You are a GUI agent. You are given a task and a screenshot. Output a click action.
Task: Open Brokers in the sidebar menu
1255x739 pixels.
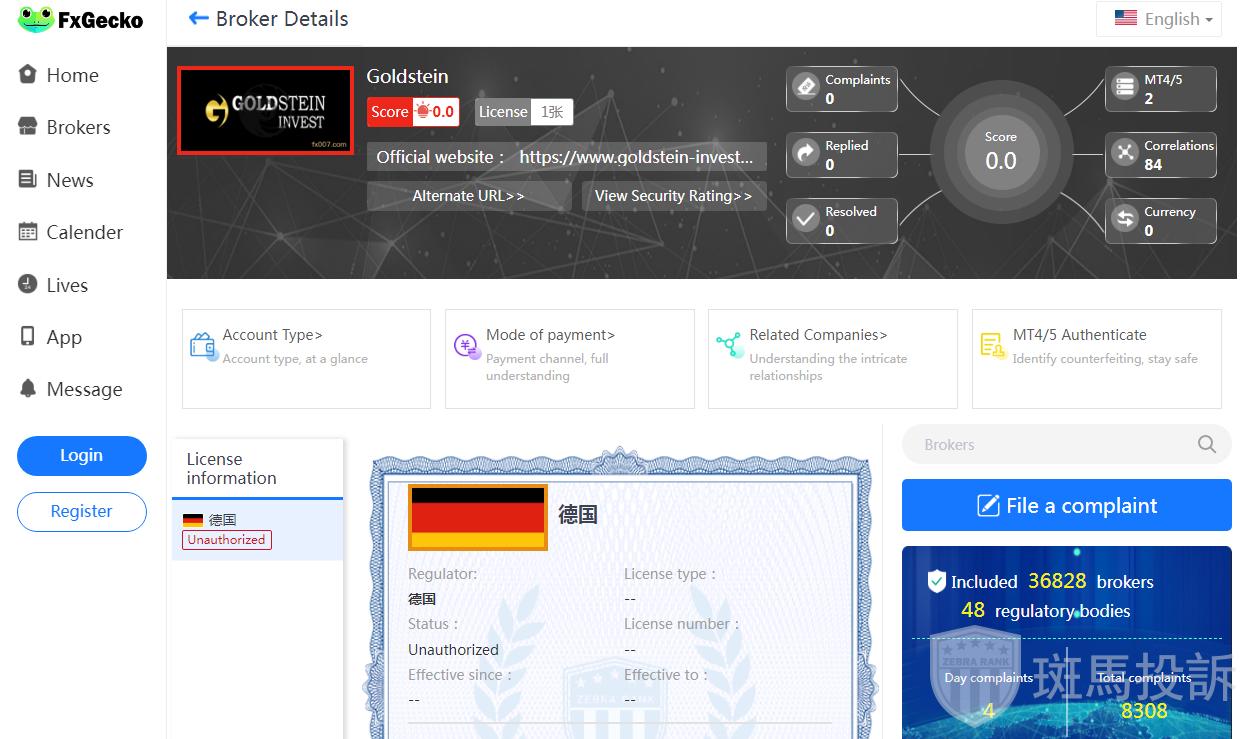pos(78,128)
